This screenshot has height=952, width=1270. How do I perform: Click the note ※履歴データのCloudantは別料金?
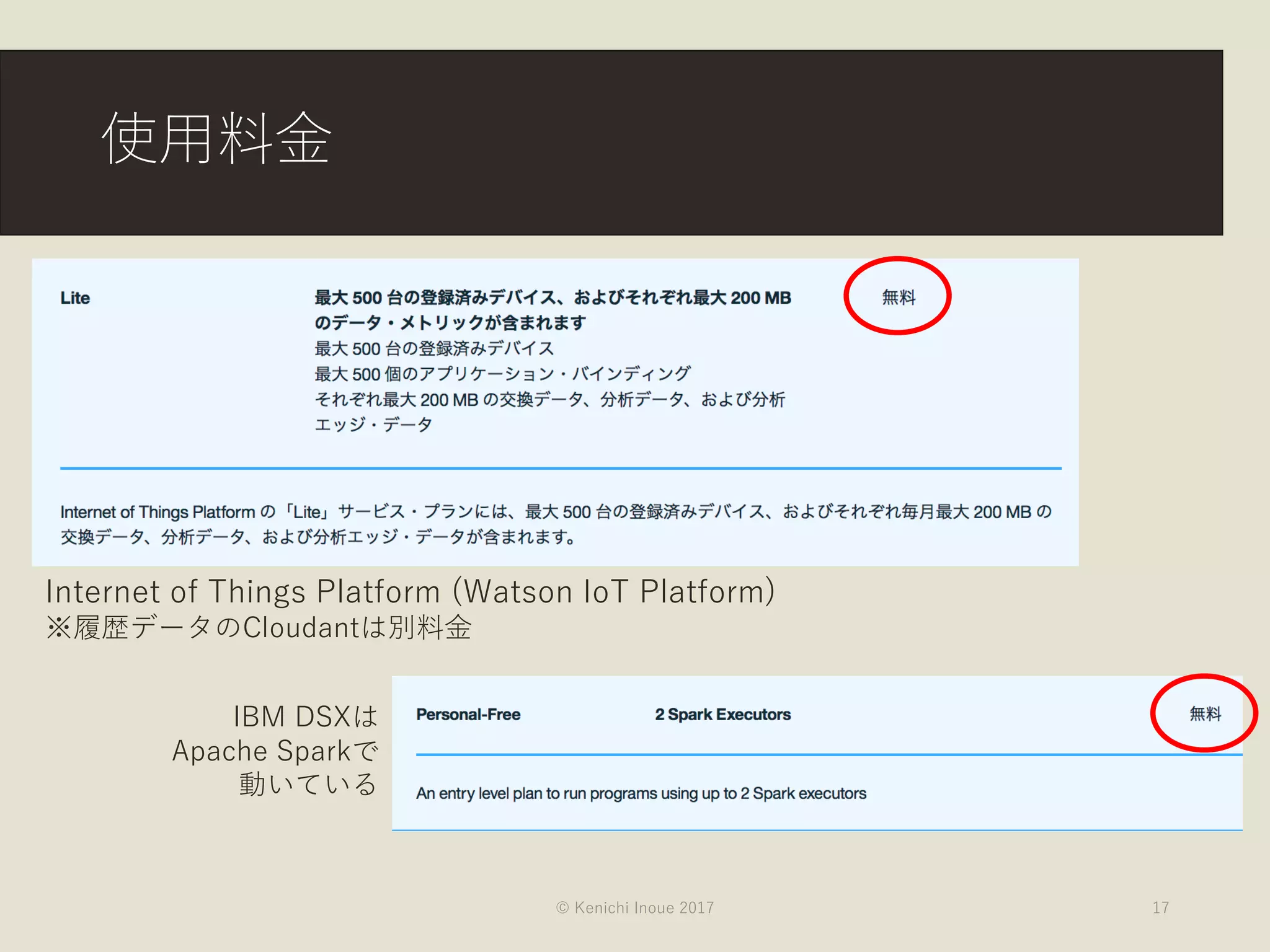click(x=259, y=627)
